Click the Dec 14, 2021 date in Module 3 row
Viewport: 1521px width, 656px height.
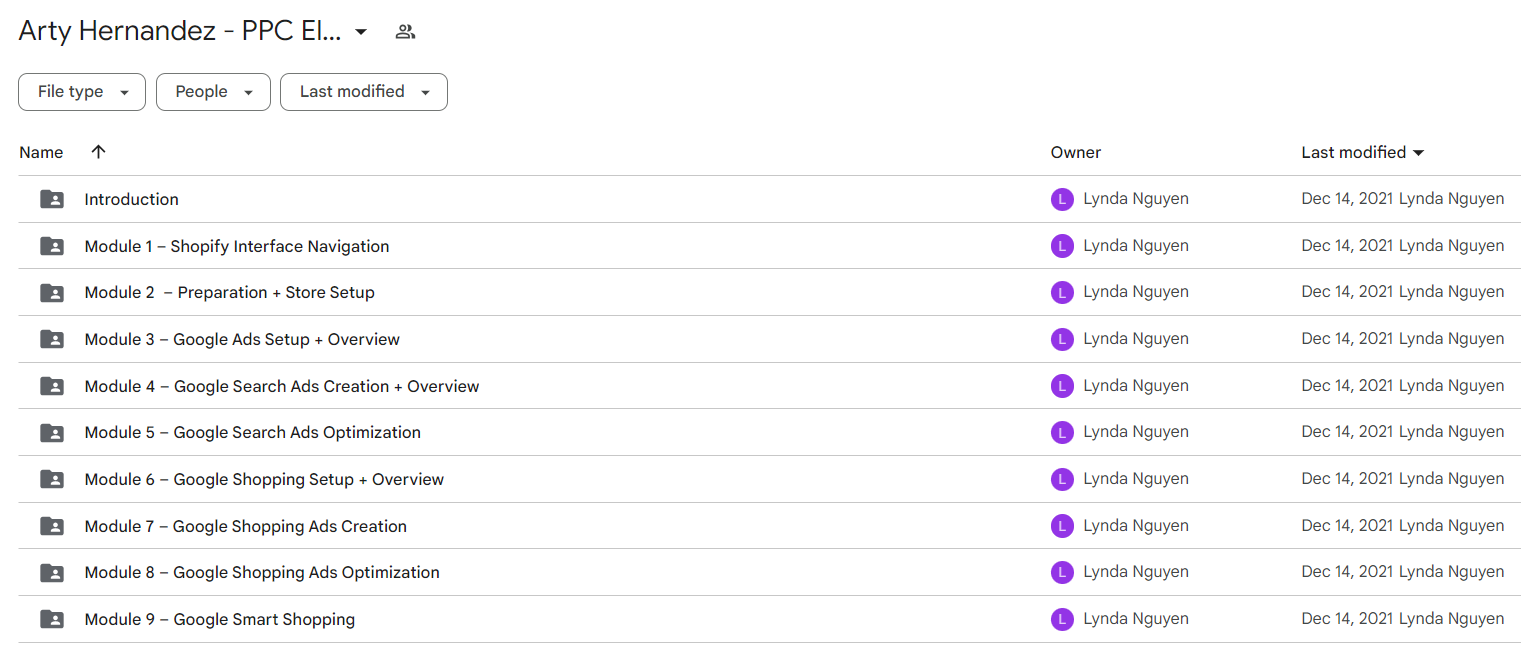pyautogui.click(x=1347, y=339)
